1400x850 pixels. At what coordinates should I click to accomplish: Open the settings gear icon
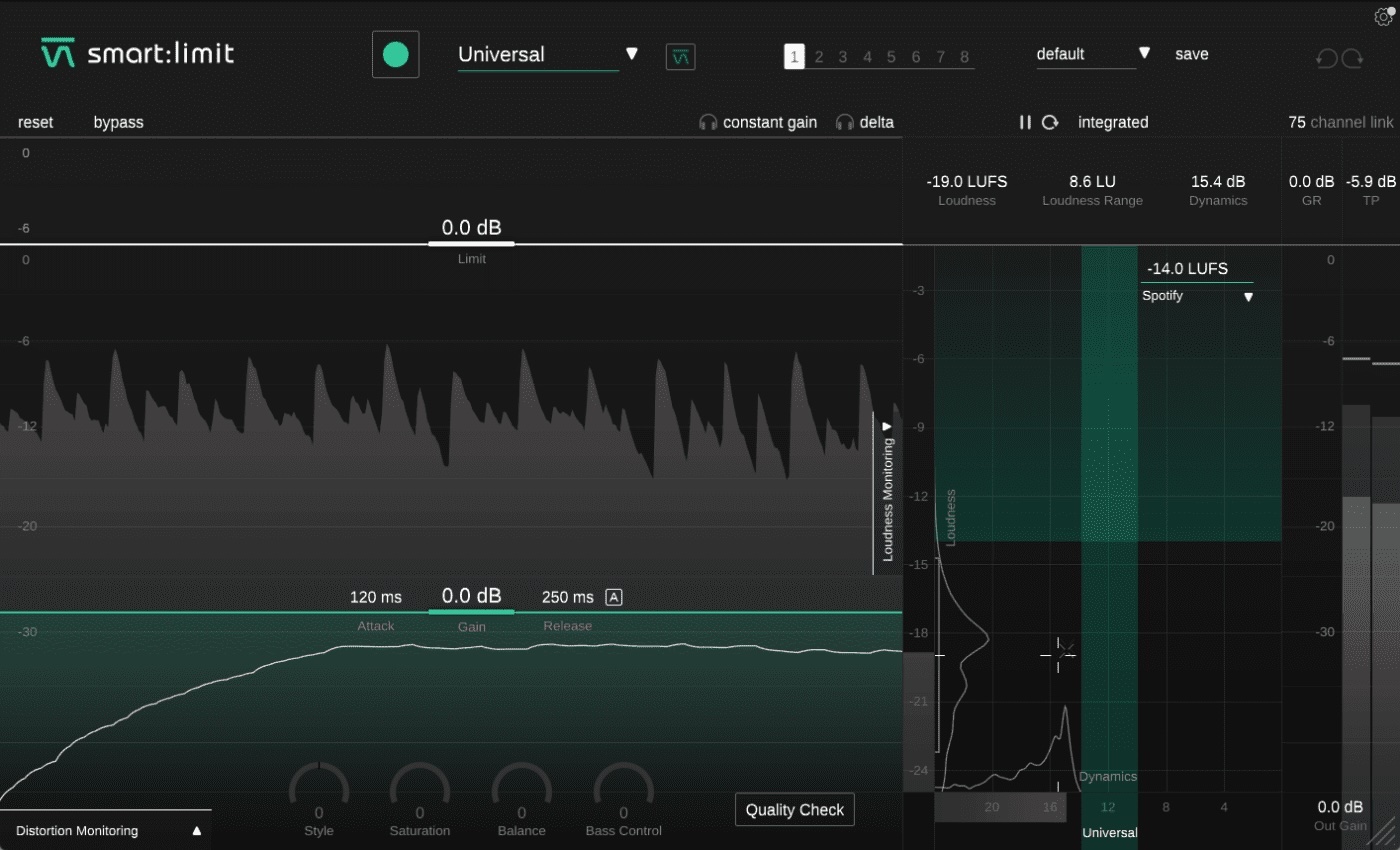[1384, 16]
